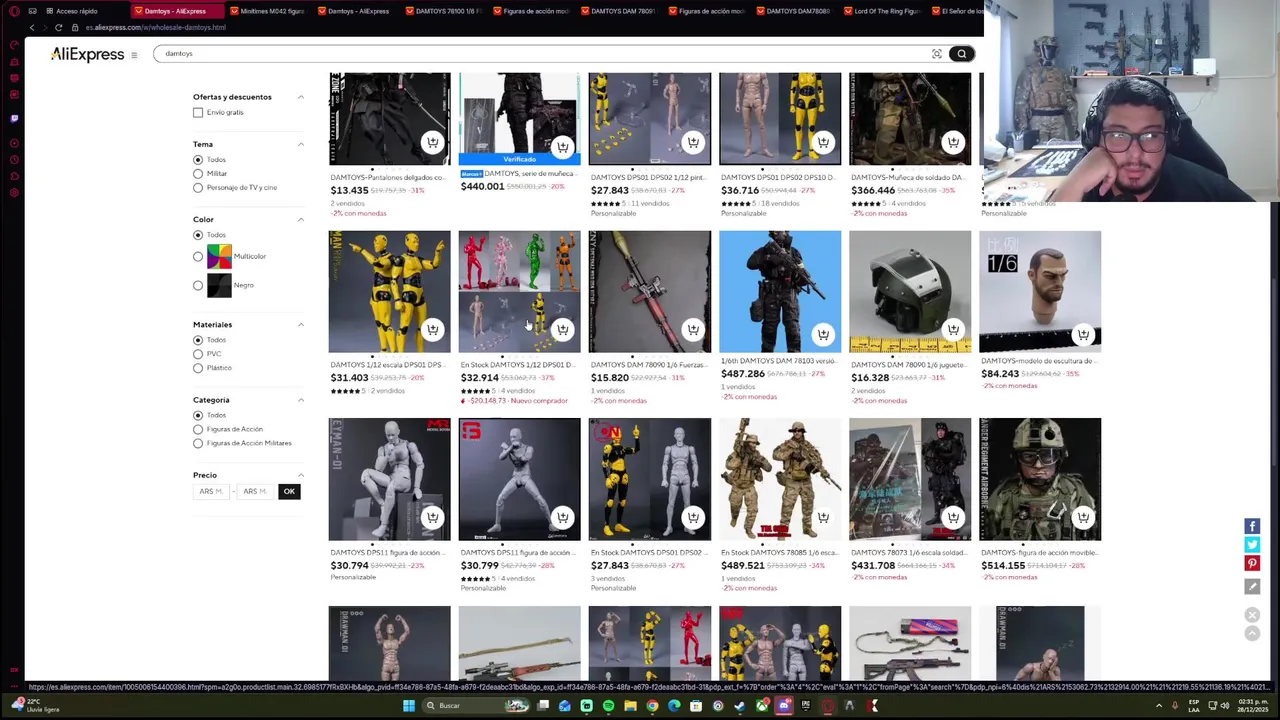The width and height of the screenshot is (1280, 720).
Task: Collapse the Tema filter section
Action: click(300, 144)
